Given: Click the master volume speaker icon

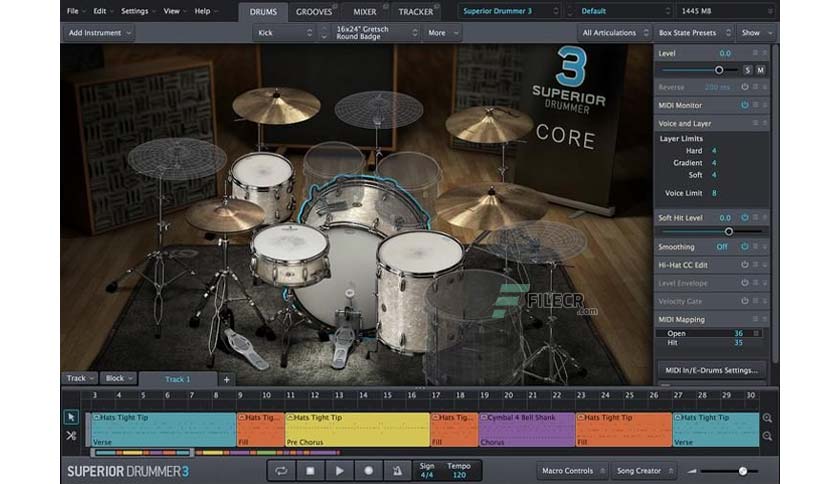Looking at the screenshot, I should [692, 471].
